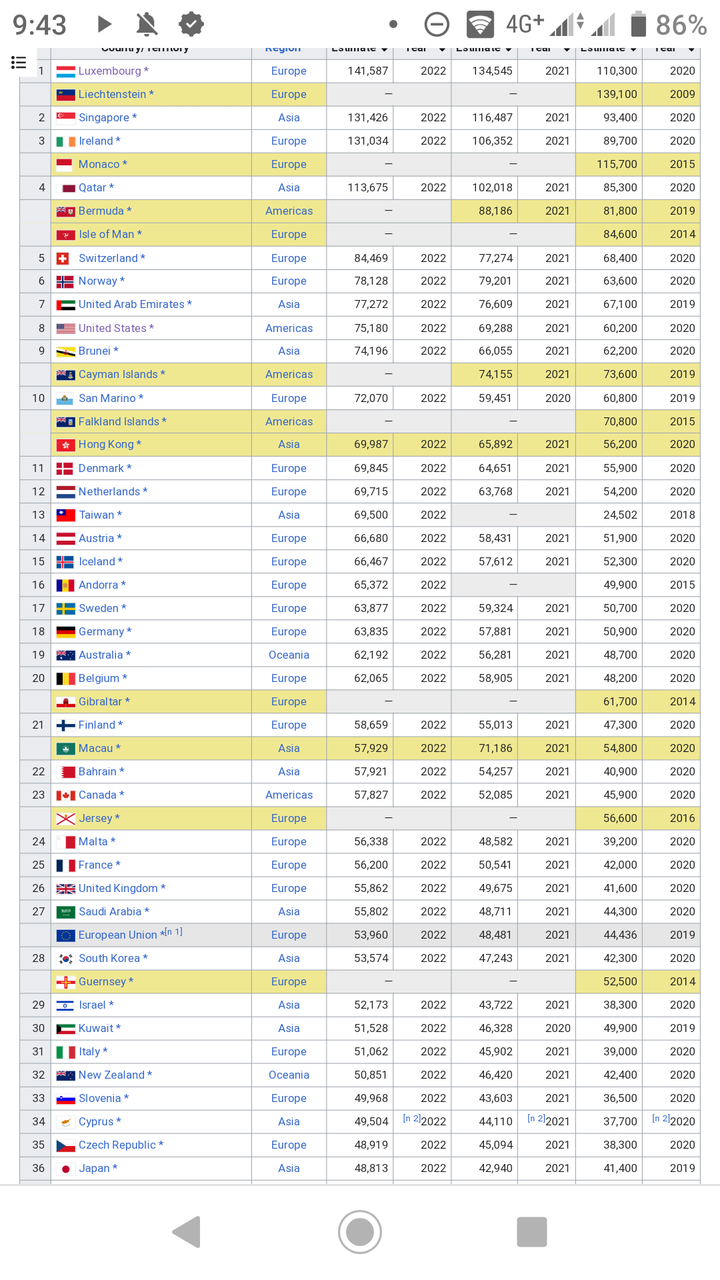This screenshot has height=1280, width=720.
Task: Tap the Qatar flag icon
Action: coord(68,188)
